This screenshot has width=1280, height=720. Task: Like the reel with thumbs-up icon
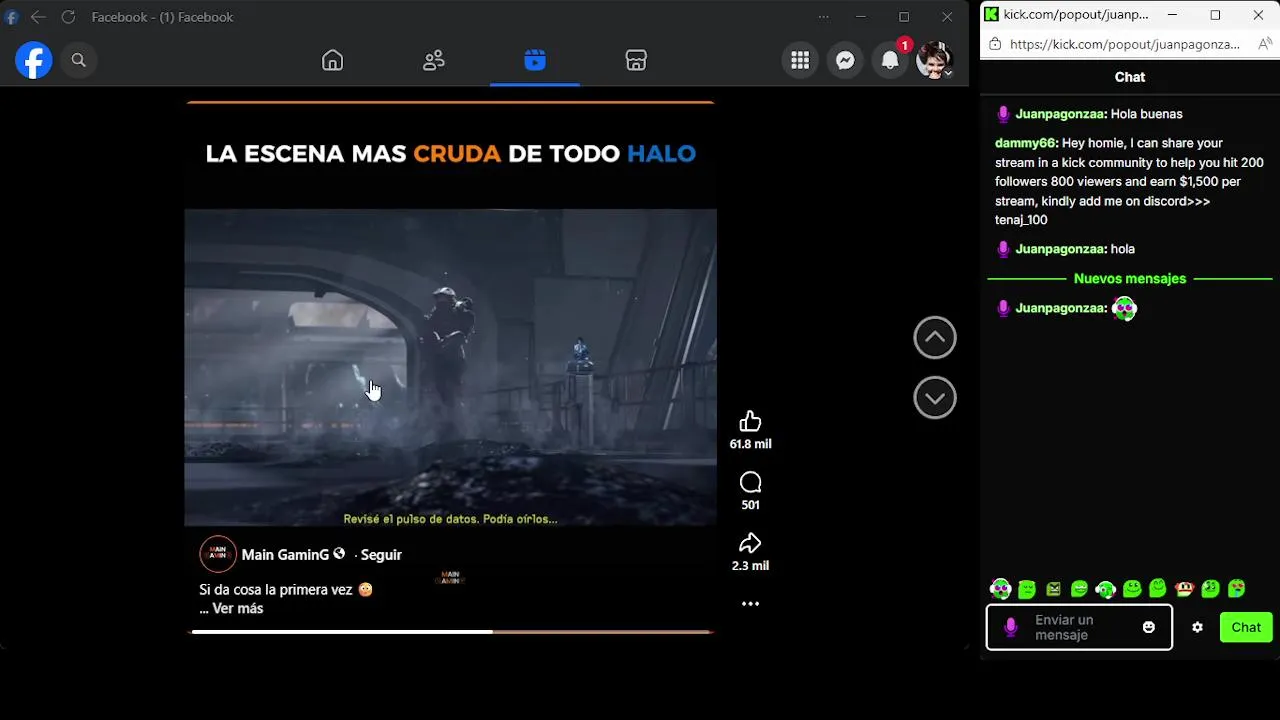(x=750, y=422)
